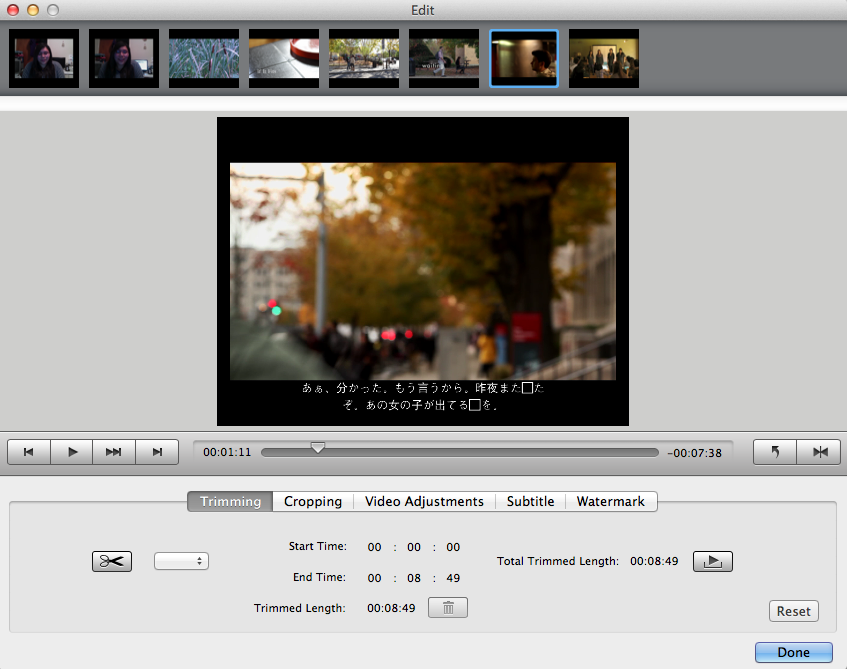This screenshot has width=847, height=669.
Task: Click the scissors trim button
Action: 112,561
